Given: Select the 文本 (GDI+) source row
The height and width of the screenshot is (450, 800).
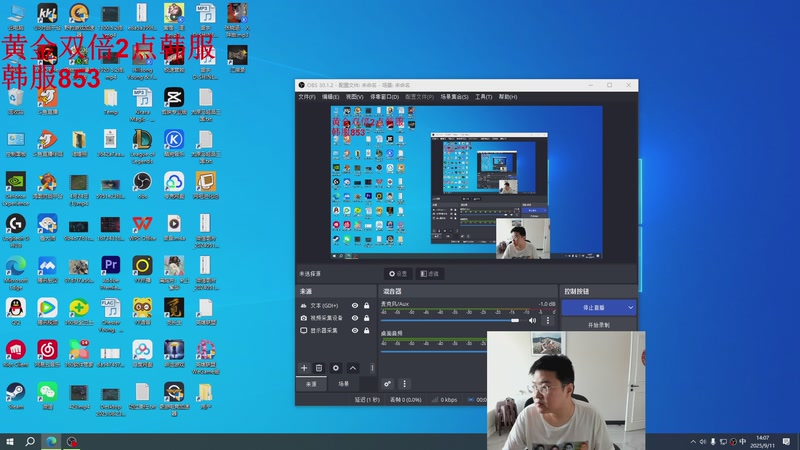Looking at the screenshot, I should 336,306.
